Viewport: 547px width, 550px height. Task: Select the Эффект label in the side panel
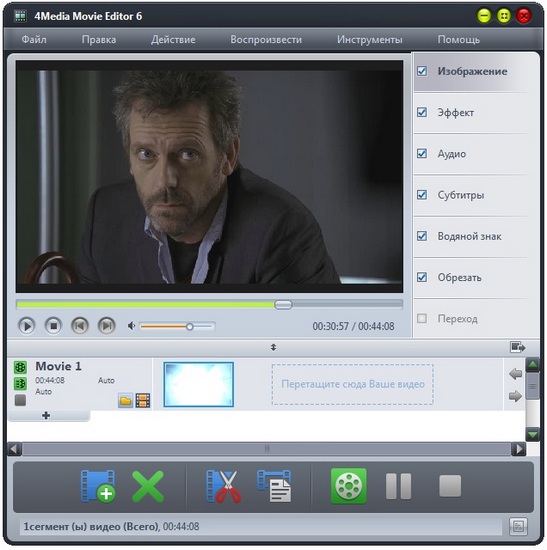455,113
